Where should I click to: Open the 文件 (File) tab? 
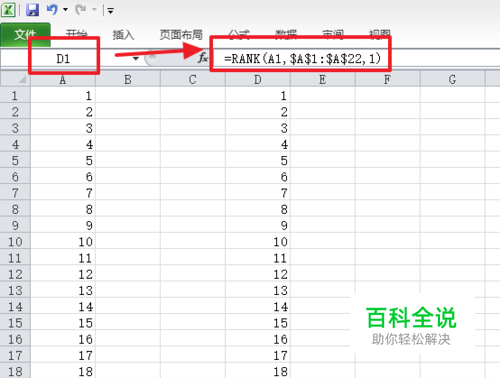[x=25, y=34]
